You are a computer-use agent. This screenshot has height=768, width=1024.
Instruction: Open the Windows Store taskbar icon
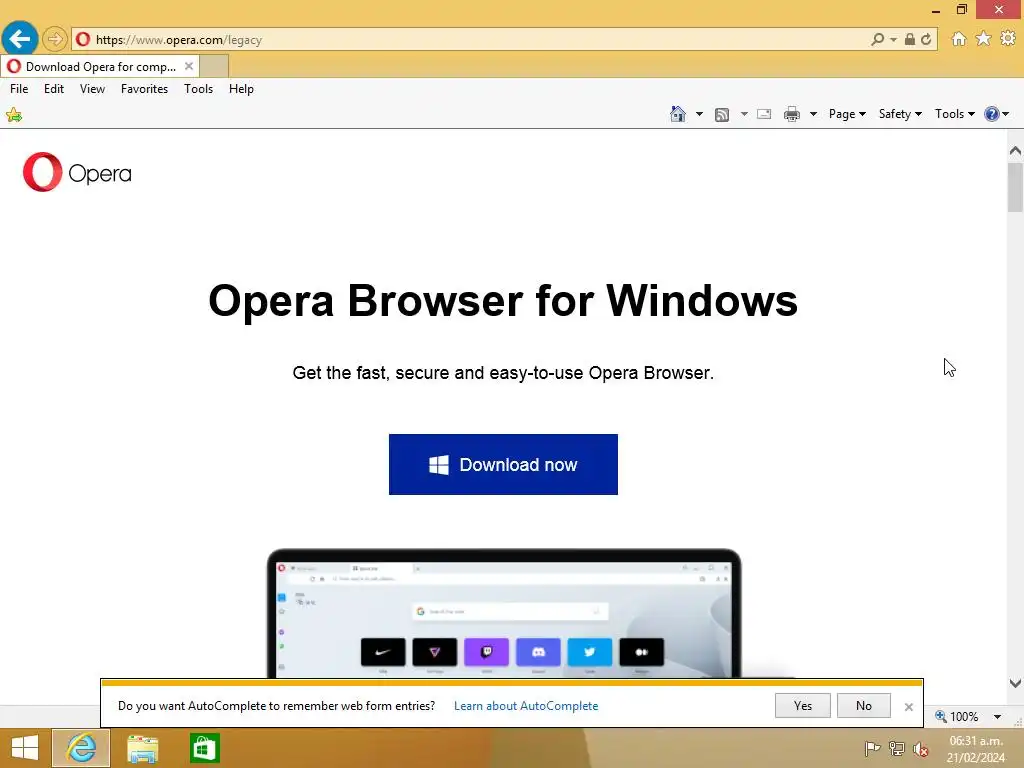204,748
